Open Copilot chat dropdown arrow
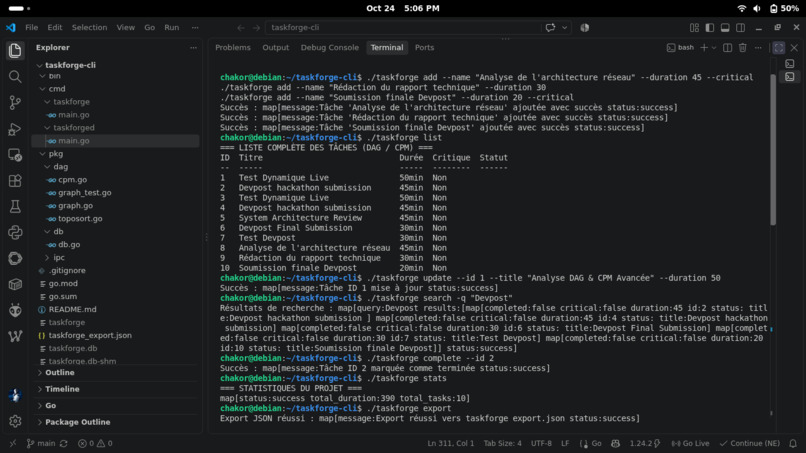 click(x=564, y=27)
